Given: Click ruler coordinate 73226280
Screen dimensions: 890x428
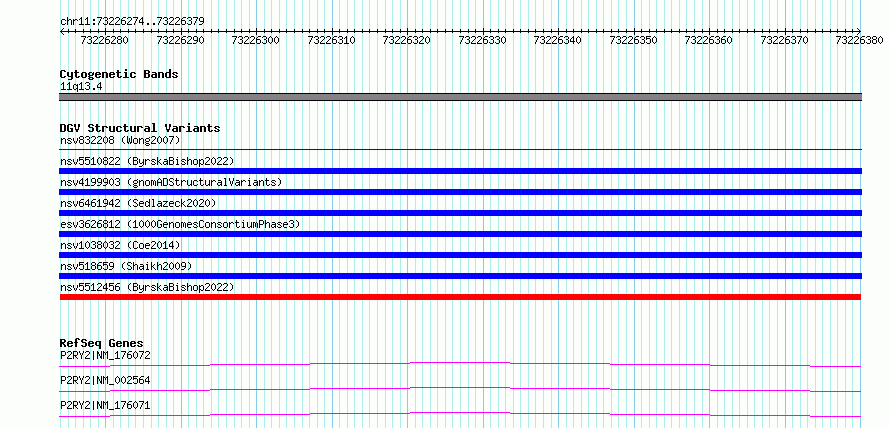Looking at the screenshot, I should (x=104, y=40).
